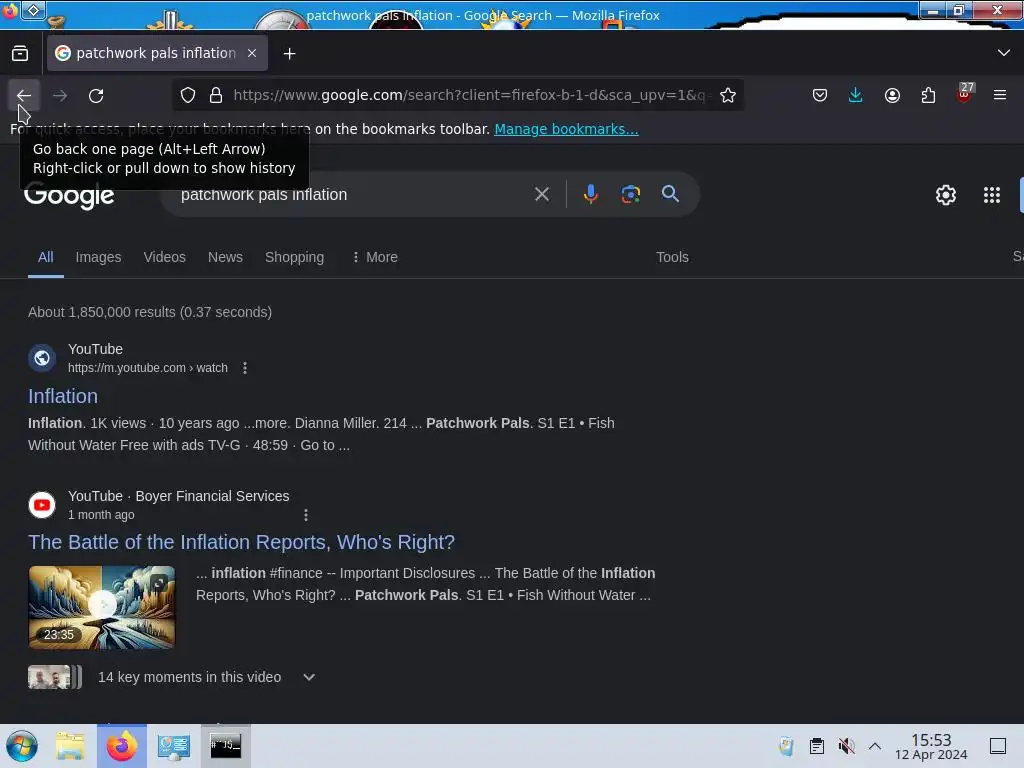Expand 14 key moments in this video
Screen dimensions: 1024x768
310,677
